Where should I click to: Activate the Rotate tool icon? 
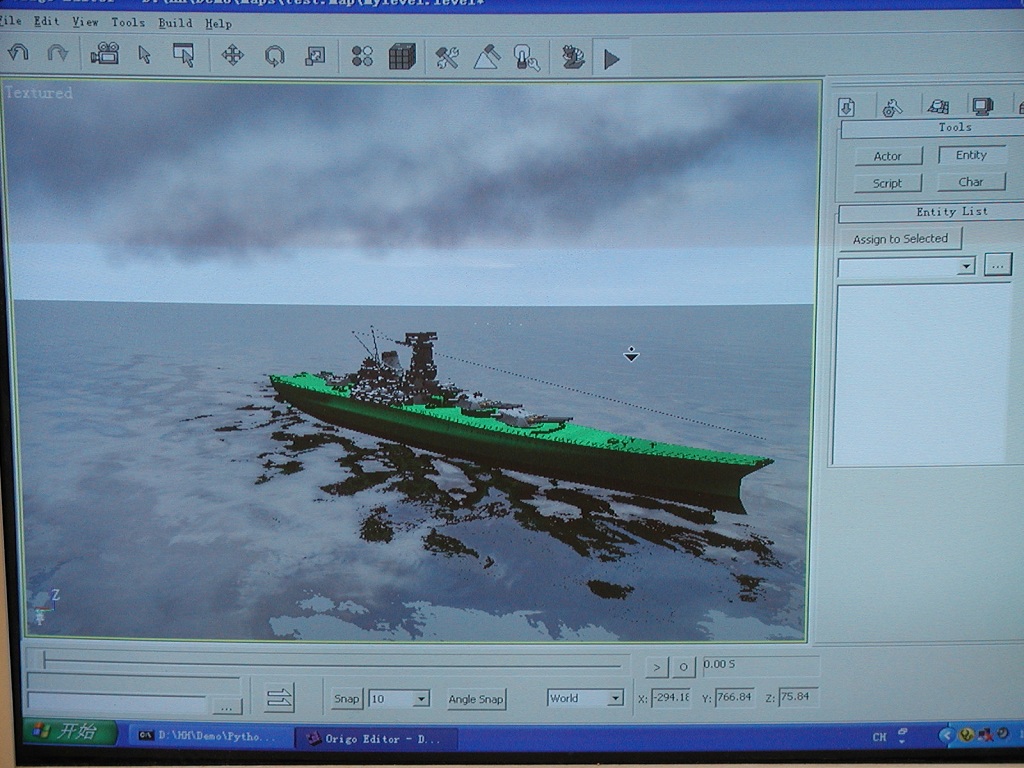click(x=274, y=57)
